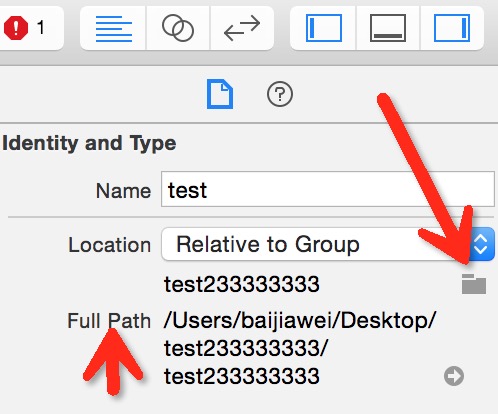Click the blue up-down arrows of Location popup

(x=481, y=244)
